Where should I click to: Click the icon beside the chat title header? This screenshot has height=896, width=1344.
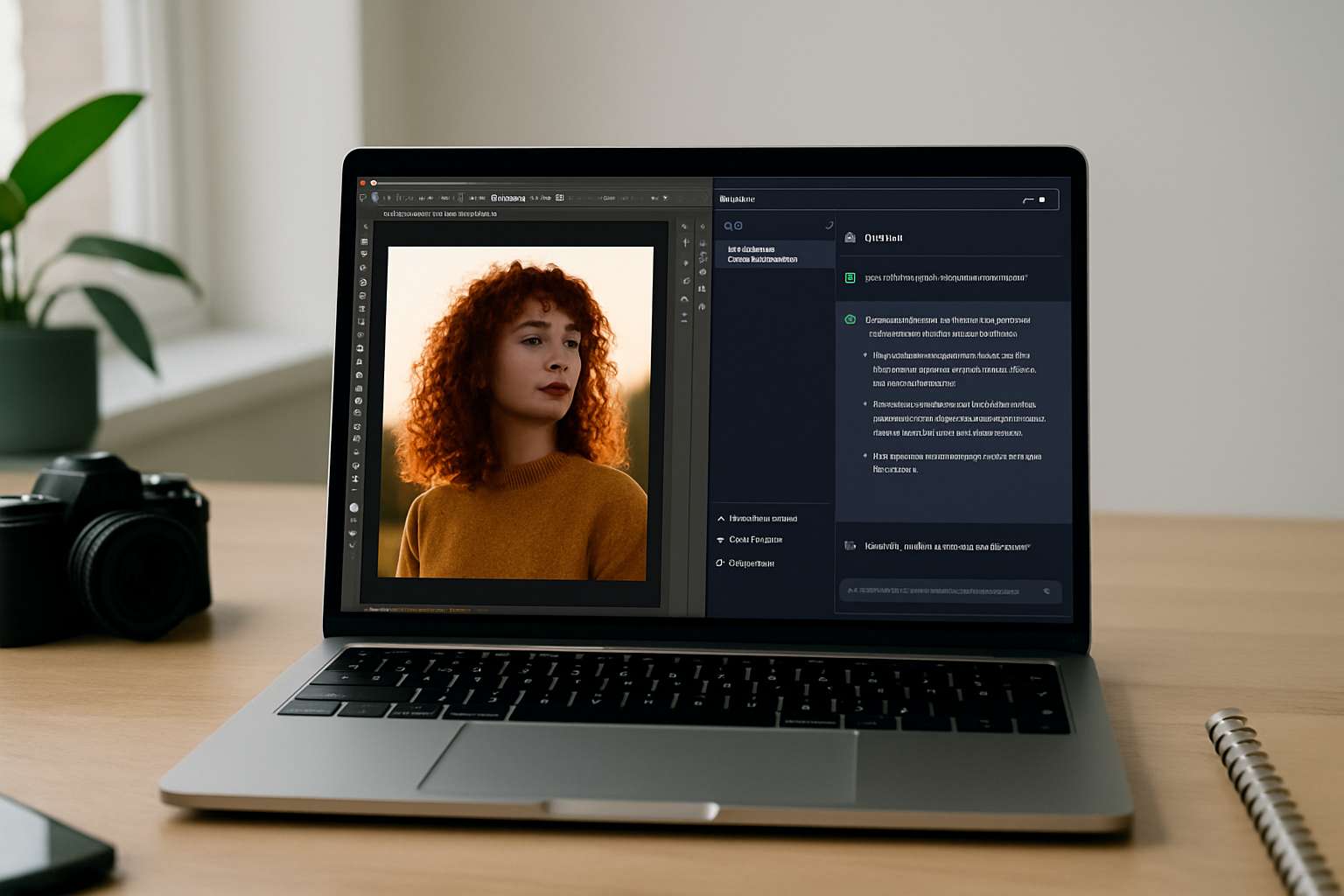[x=850, y=238]
